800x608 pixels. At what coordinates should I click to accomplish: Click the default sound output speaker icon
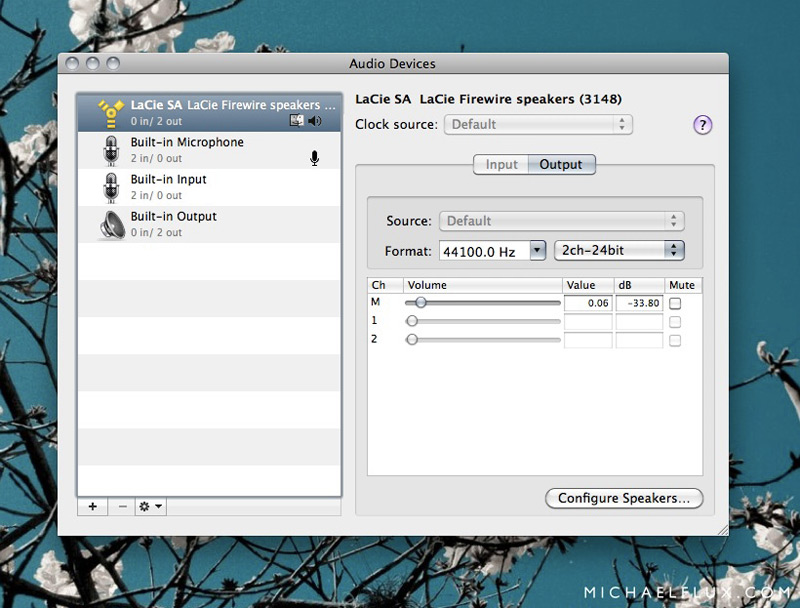[x=315, y=121]
